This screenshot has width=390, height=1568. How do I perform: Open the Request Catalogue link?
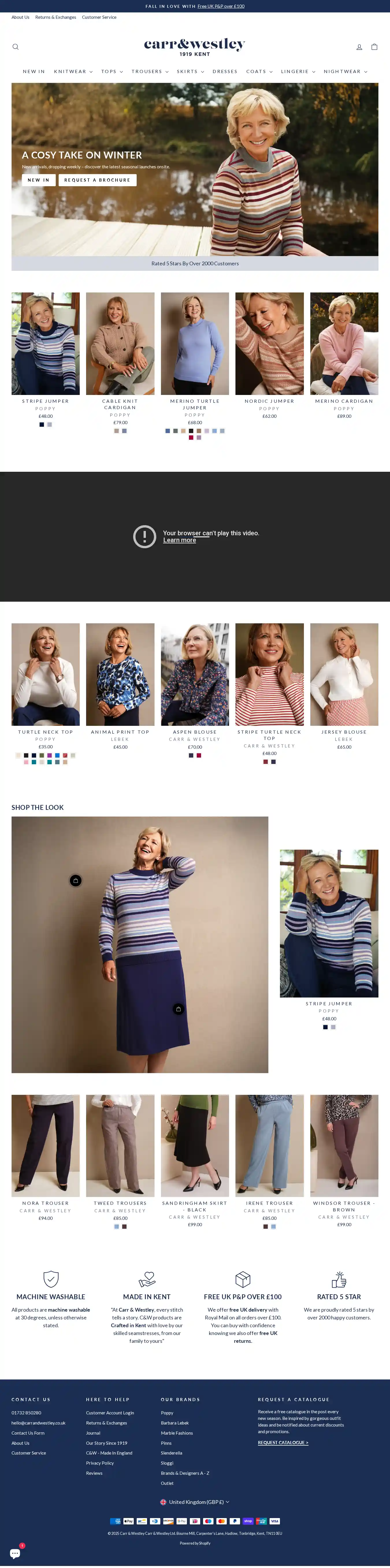[283, 1443]
